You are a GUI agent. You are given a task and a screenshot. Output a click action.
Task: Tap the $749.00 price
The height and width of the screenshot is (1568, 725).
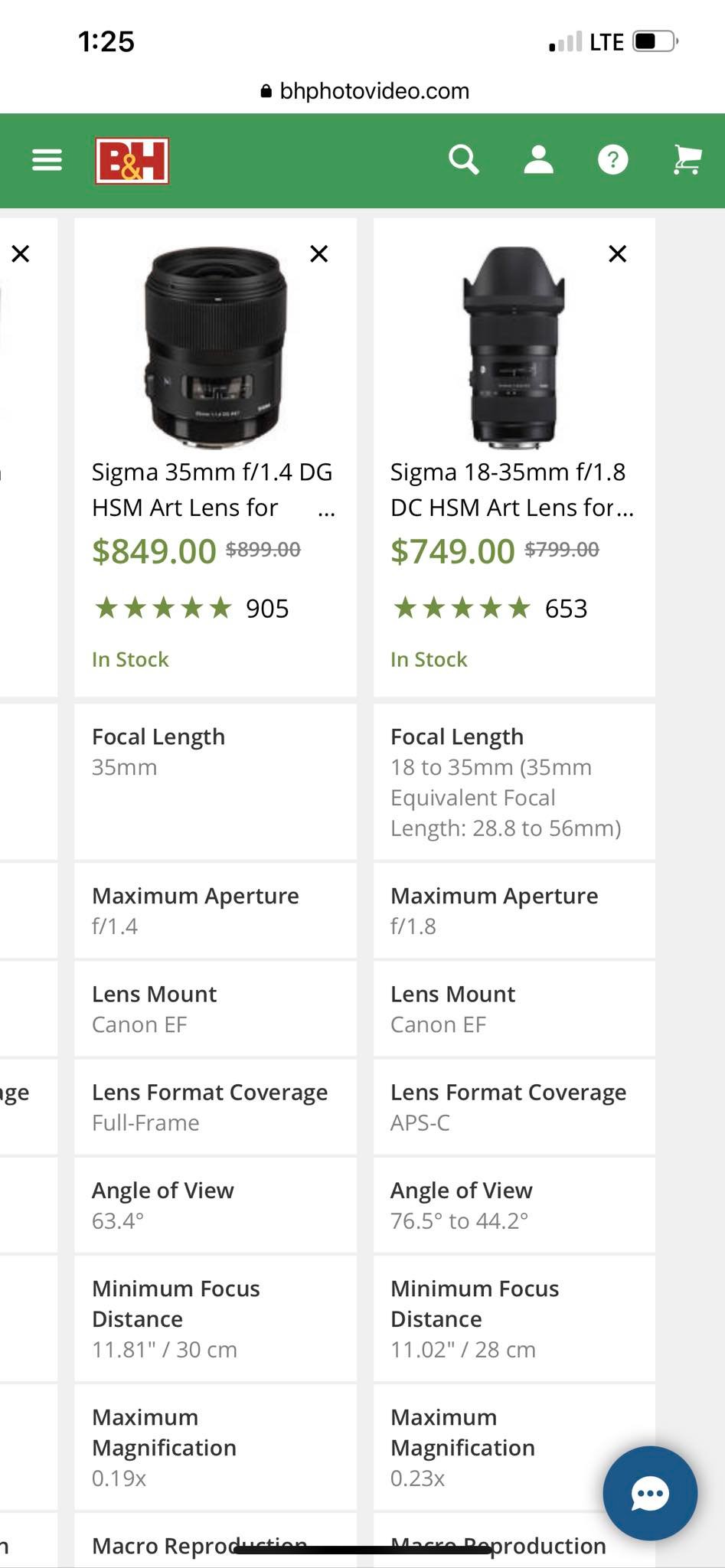coord(452,551)
